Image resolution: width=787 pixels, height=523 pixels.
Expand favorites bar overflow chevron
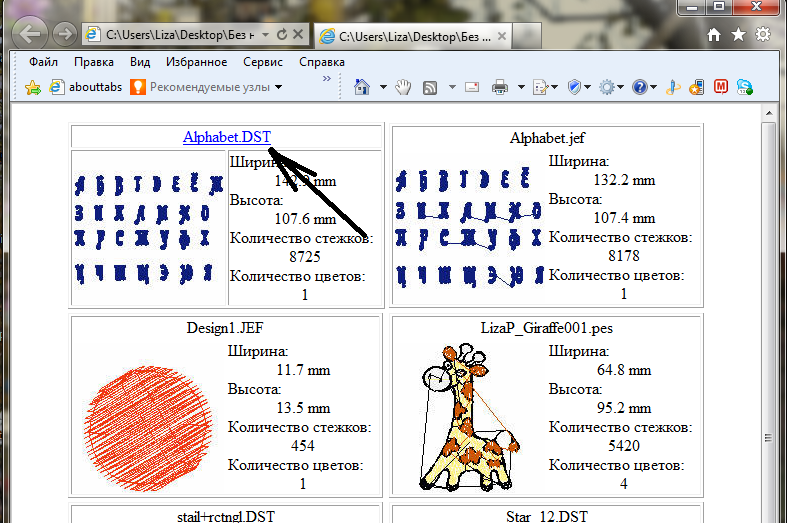[x=326, y=79]
